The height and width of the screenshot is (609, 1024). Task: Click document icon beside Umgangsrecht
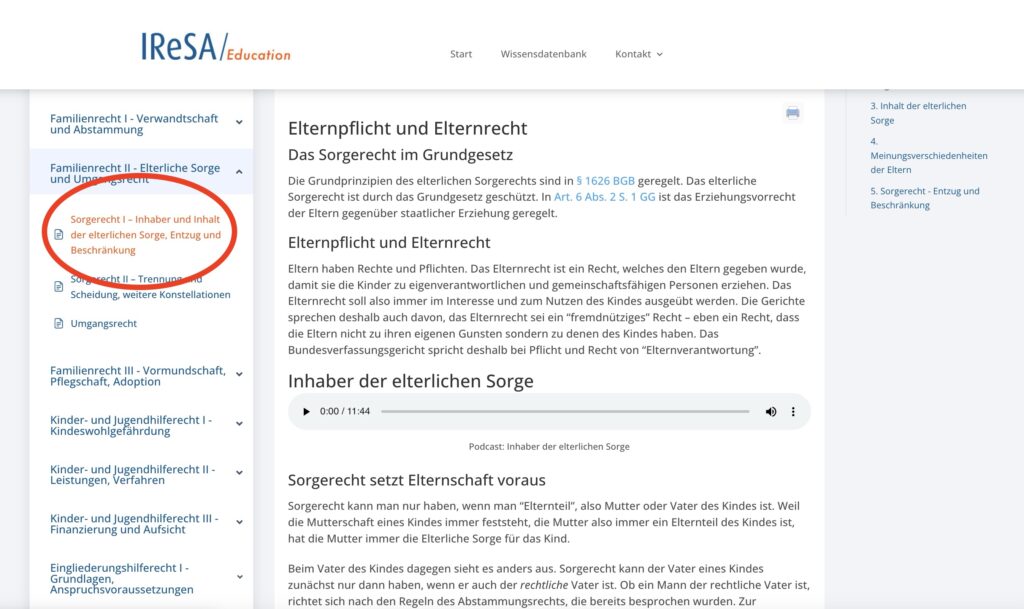58,324
